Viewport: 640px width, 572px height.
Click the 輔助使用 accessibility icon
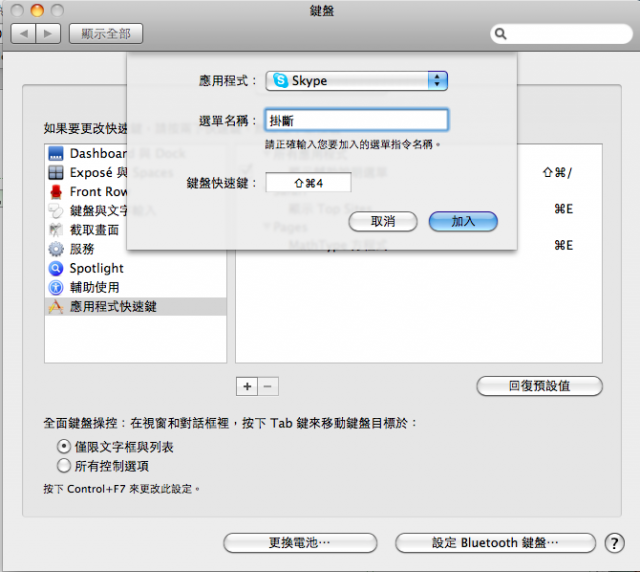click(x=56, y=287)
